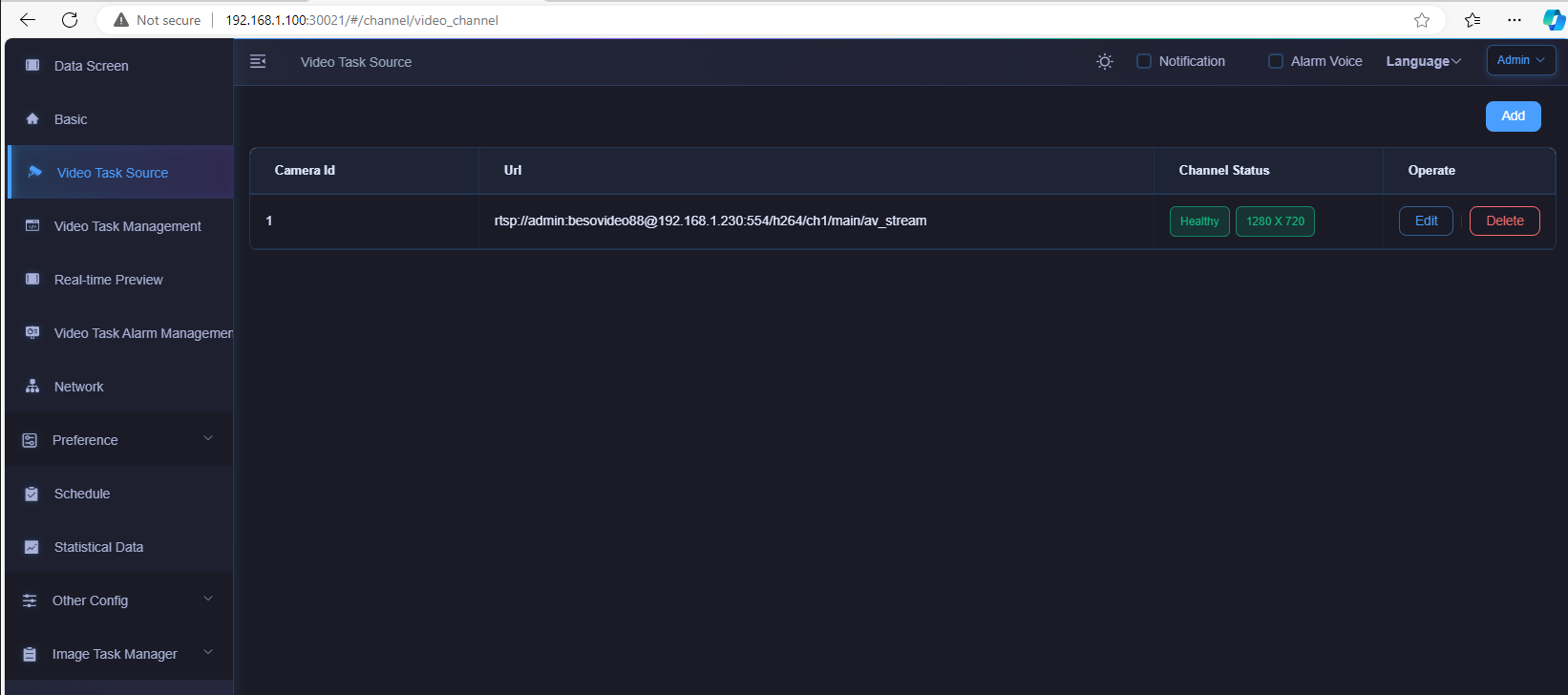Image resolution: width=1568 pixels, height=695 pixels.
Task: Delete the camera 1 channel
Action: click(x=1504, y=221)
